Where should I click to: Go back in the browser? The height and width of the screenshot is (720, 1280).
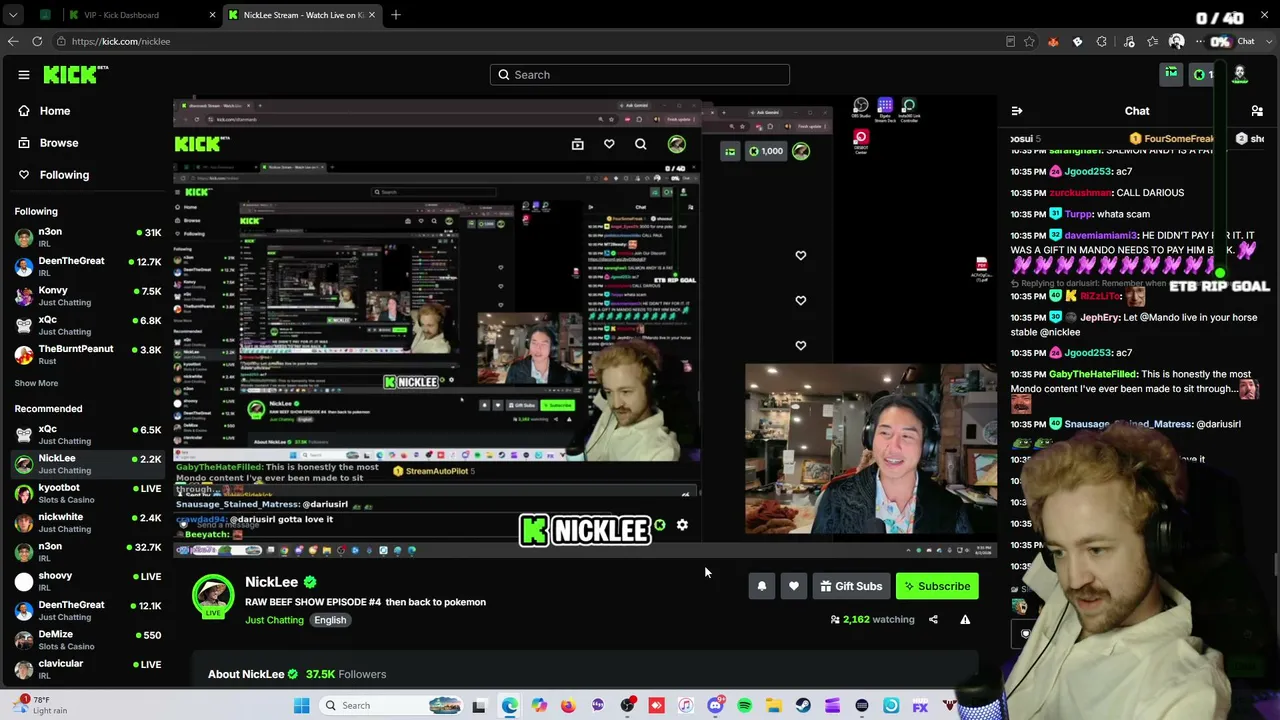click(x=13, y=42)
